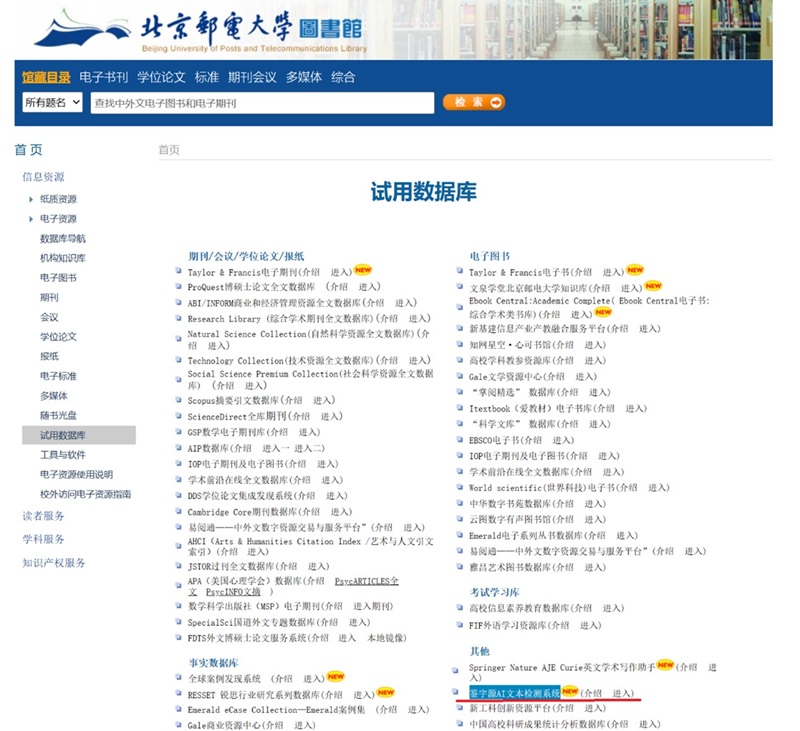This screenshot has height=731, width=800.
Task: Expand the 纸质资源 sidebar arrow
Action: pos(31,199)
